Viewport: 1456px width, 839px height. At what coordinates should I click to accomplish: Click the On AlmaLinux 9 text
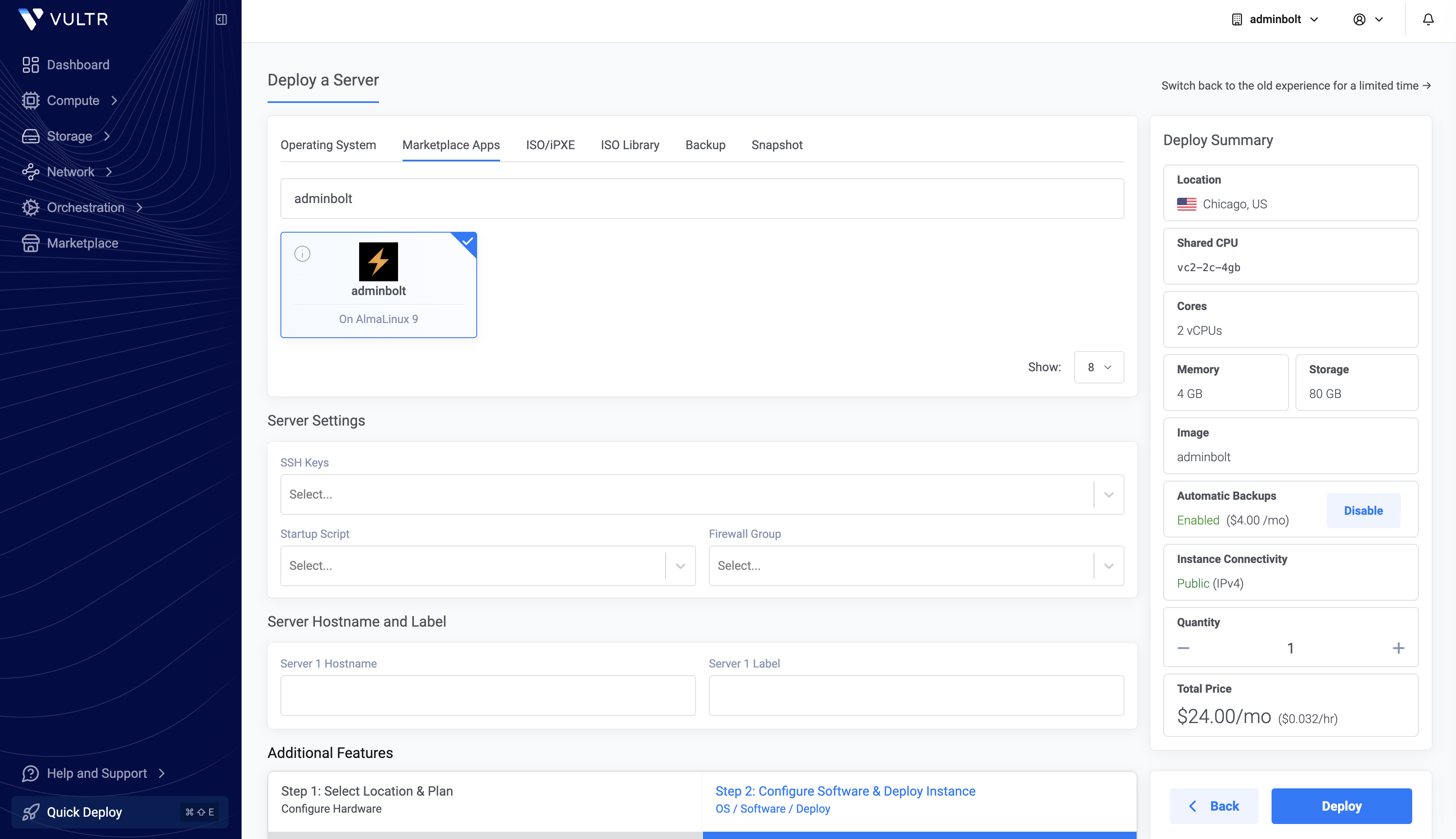(379, 319)
